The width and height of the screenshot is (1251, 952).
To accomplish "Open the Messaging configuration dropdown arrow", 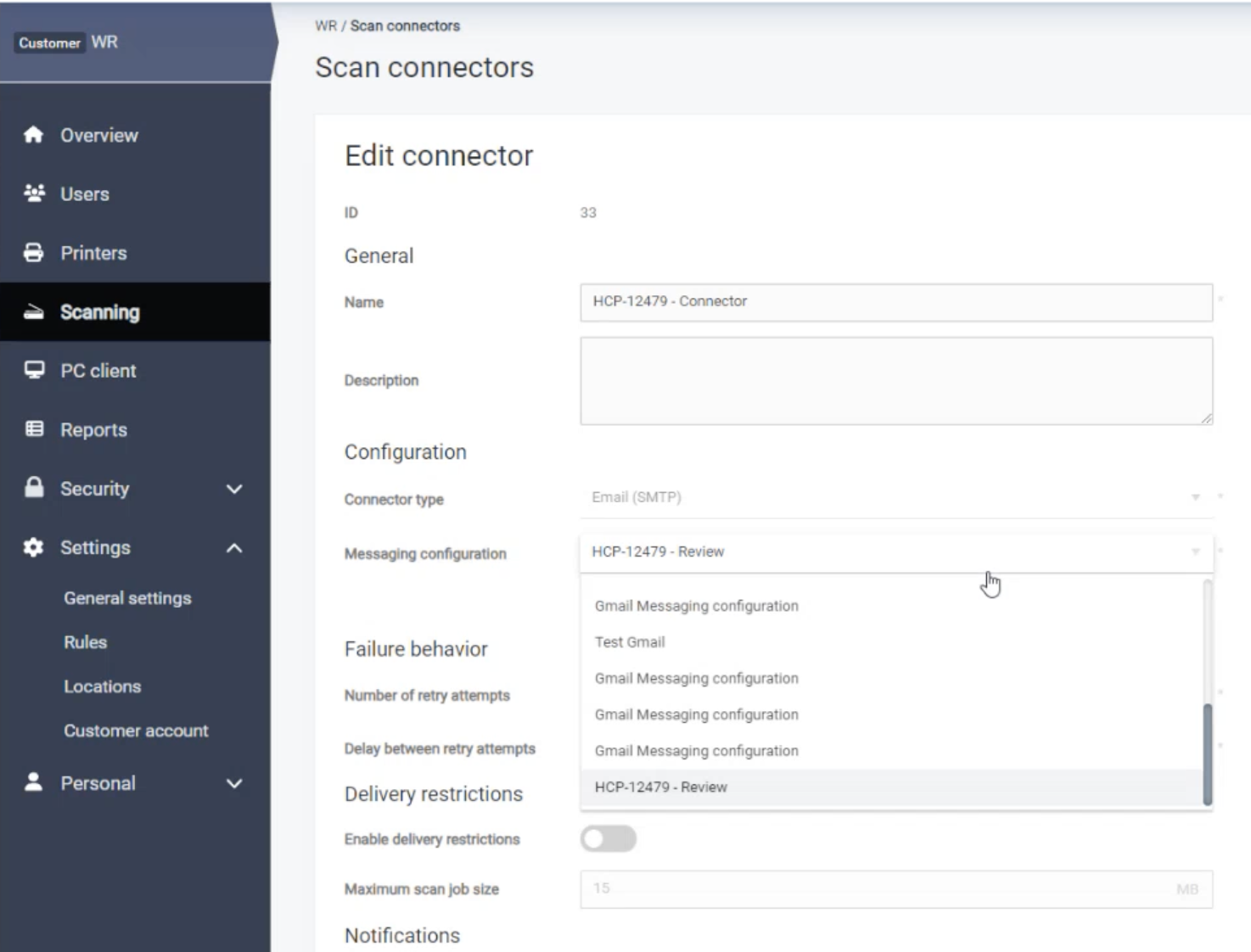I will click(x=1195, y=552).
